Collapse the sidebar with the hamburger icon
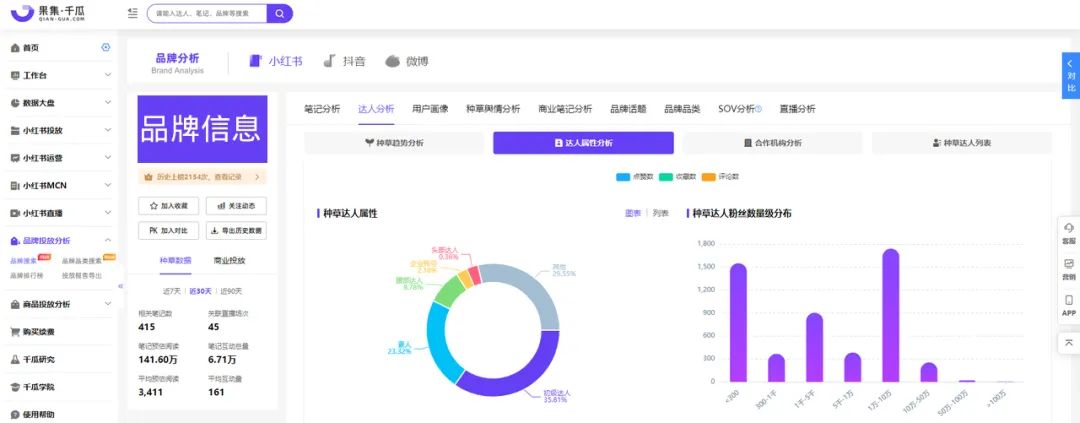The width and height of the screenshot is (1080, 423). coord(133,13)
